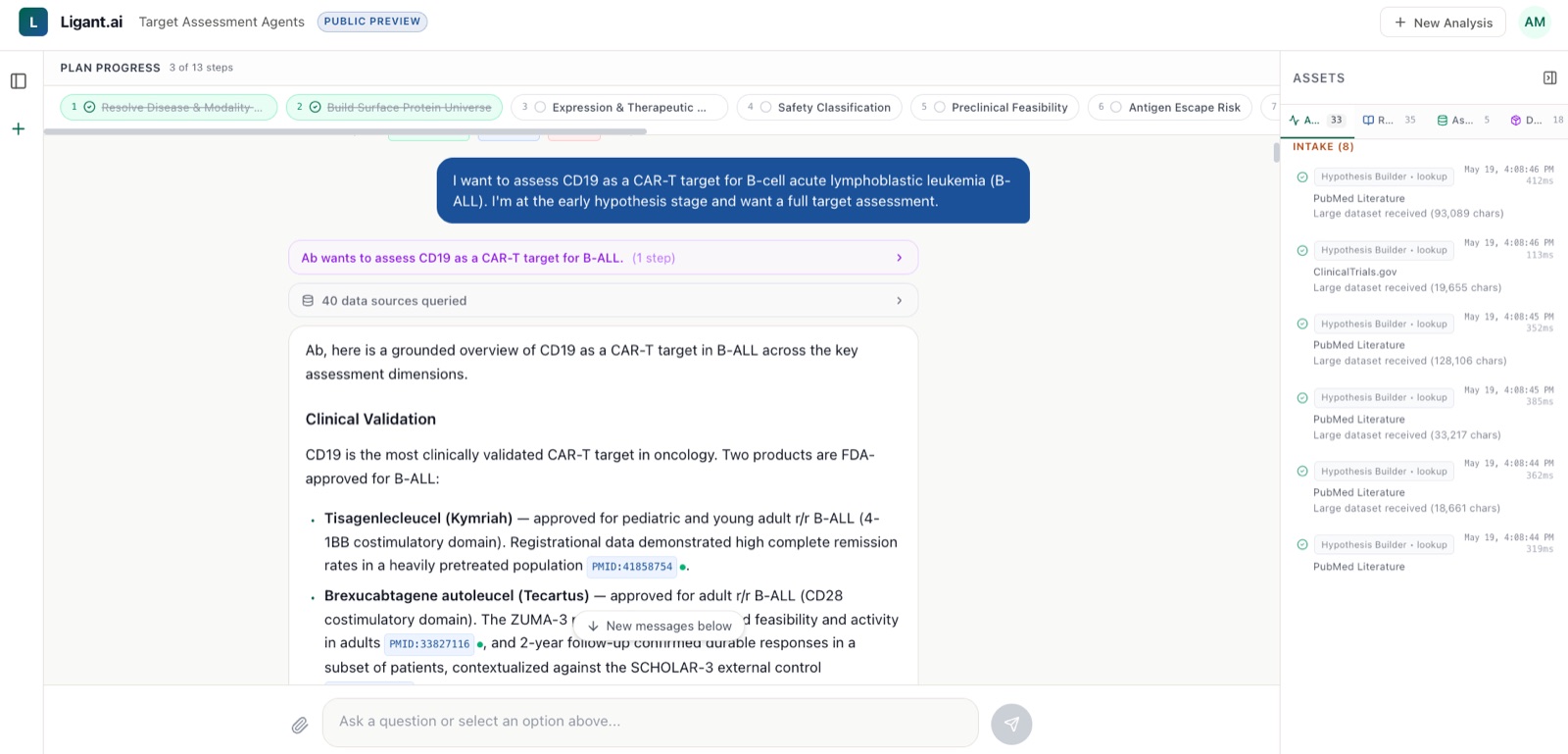Click '3 of 13 steps' progress text
The image size is (1568, 754).
click(x=201, y=68)
